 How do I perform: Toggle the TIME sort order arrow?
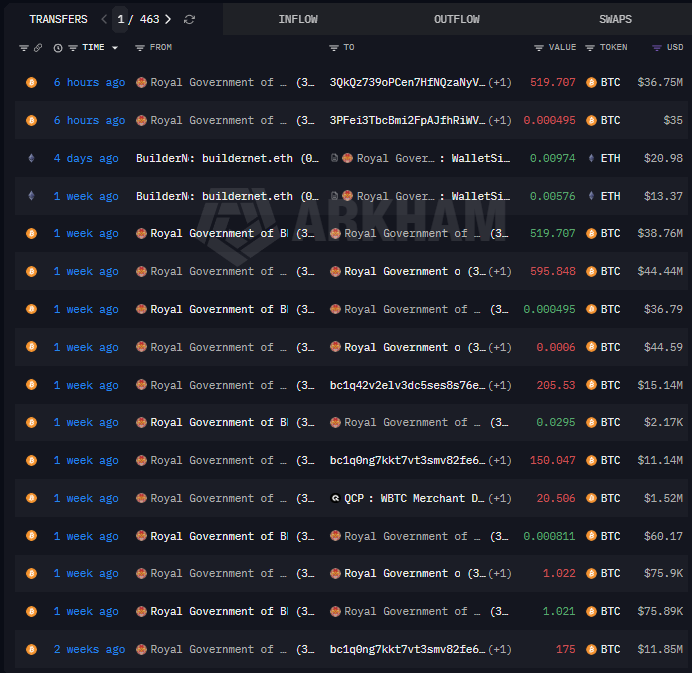(114, 48)
